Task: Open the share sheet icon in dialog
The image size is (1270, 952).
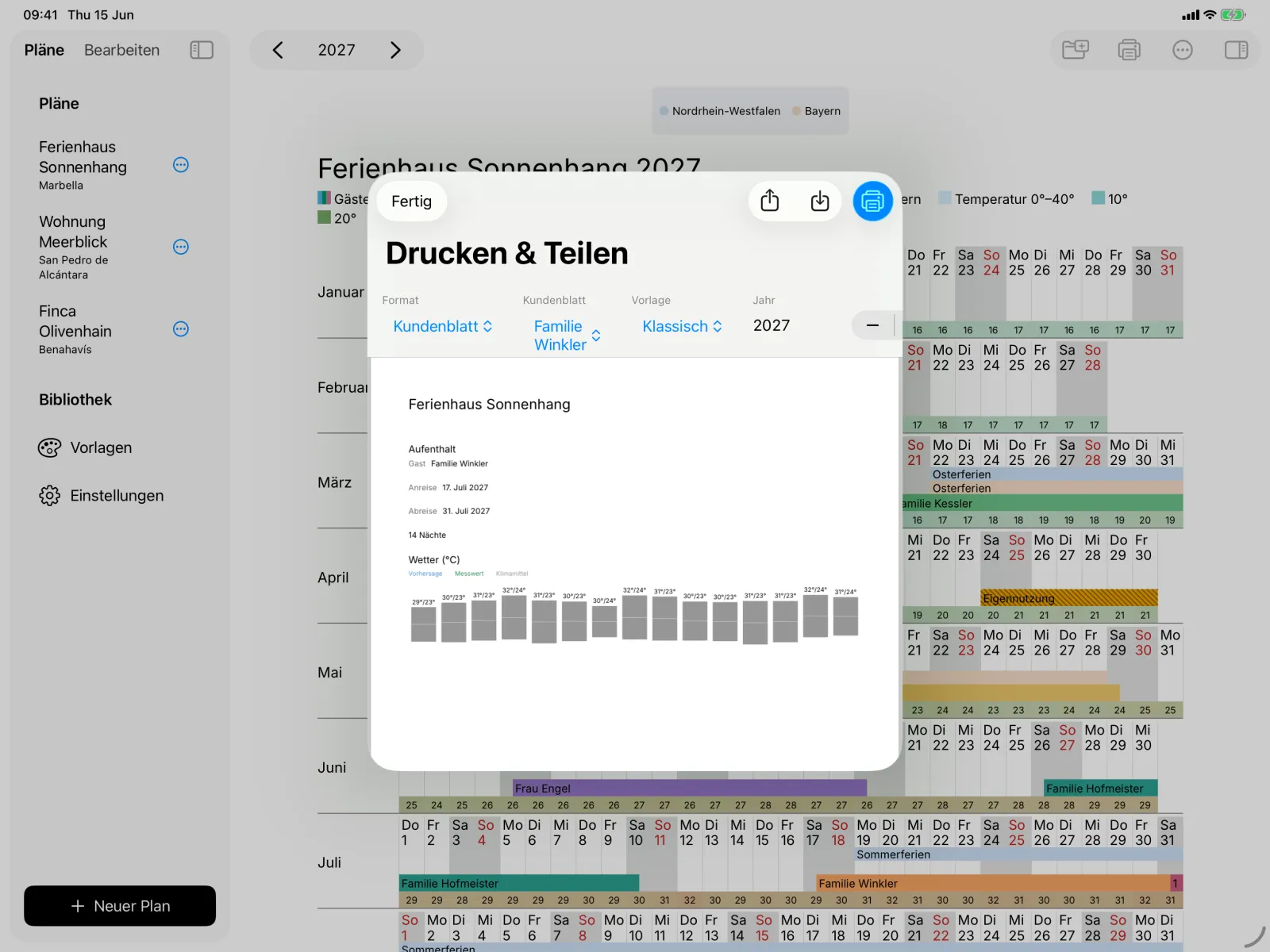Action: [769, 202]
